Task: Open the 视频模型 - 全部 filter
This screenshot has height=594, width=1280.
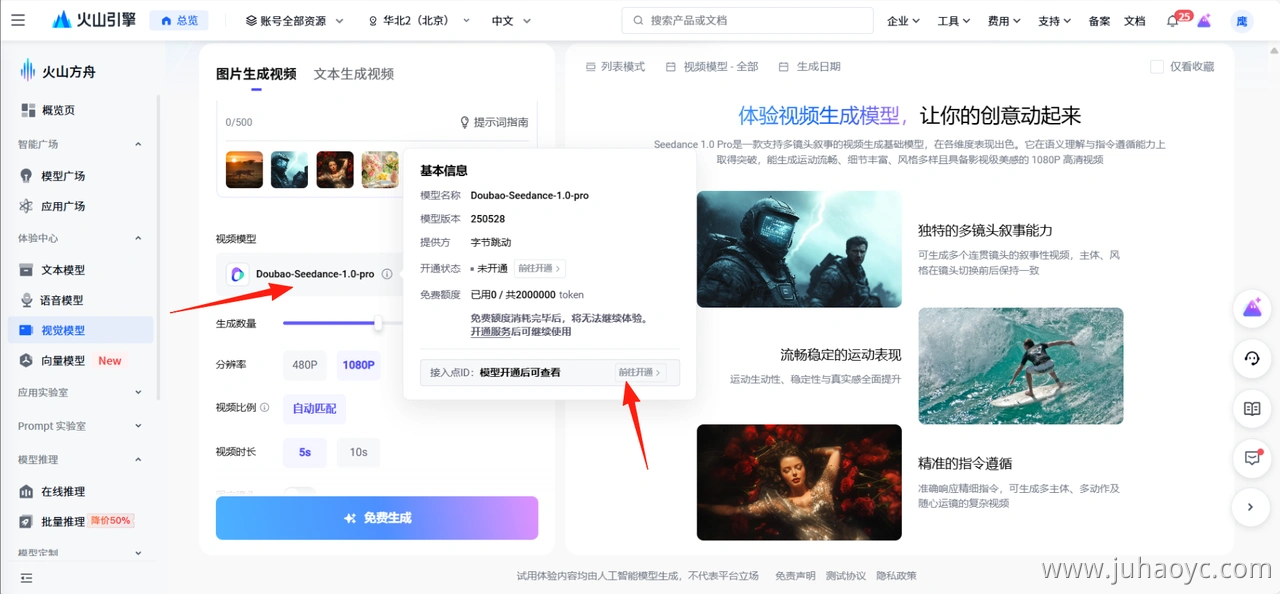Action: pyautogui.click(x=712, y=67)
